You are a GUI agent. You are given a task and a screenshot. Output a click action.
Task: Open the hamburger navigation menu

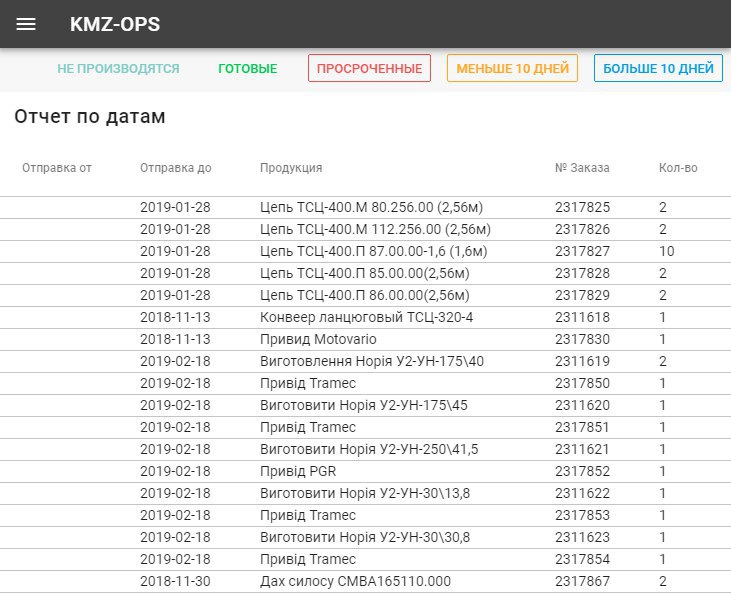coord(26,24)
